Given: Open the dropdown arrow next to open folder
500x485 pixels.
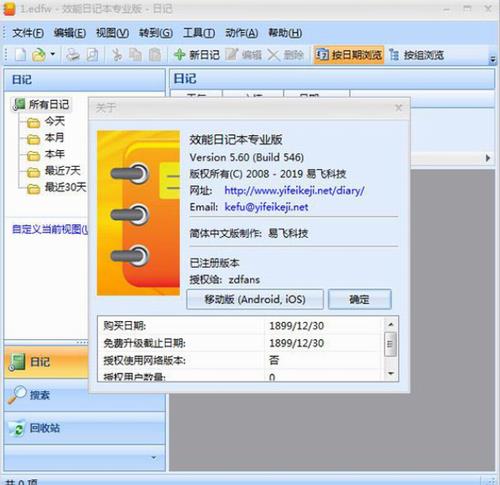Looking at the screenshot, I should pos(52,54).
